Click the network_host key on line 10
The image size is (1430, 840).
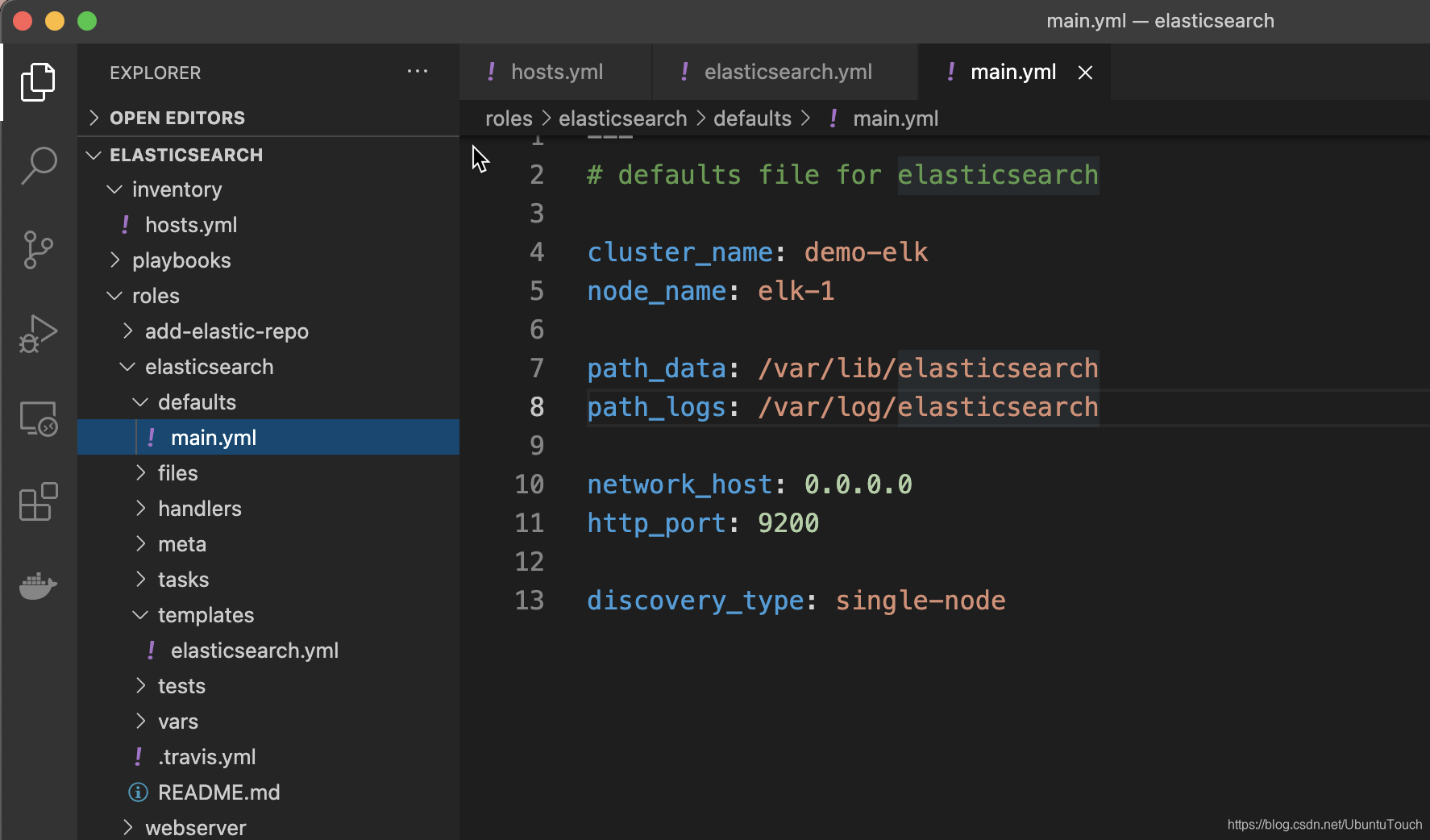[680, 484]
